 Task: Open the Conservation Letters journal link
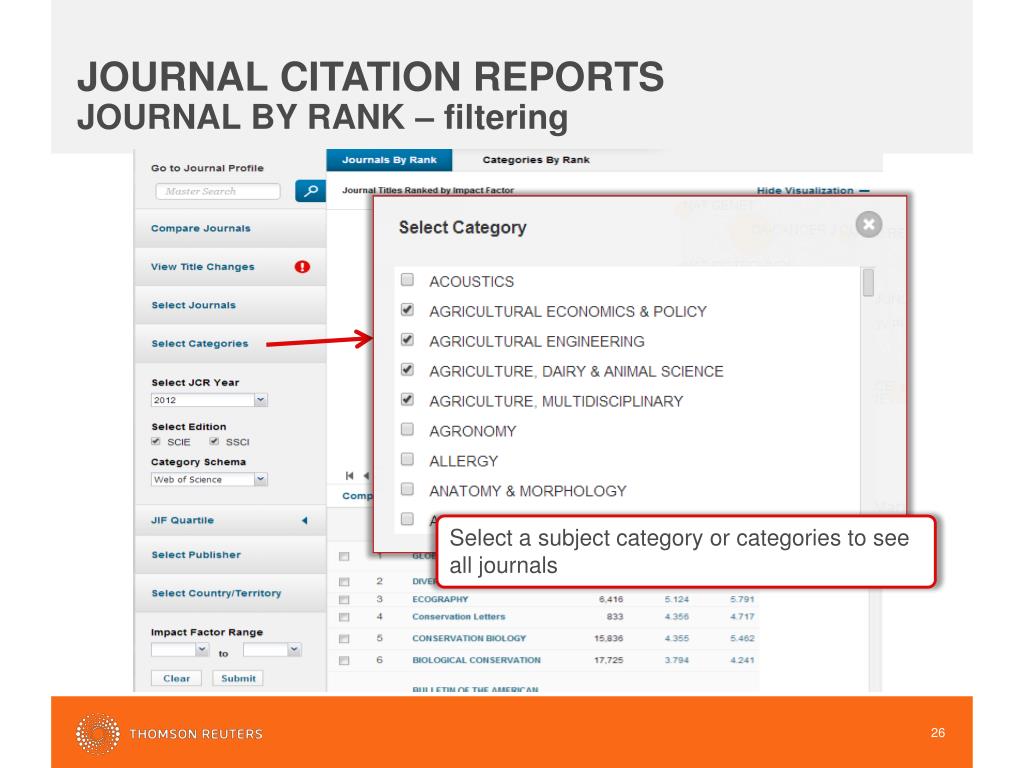click(458, 616)
